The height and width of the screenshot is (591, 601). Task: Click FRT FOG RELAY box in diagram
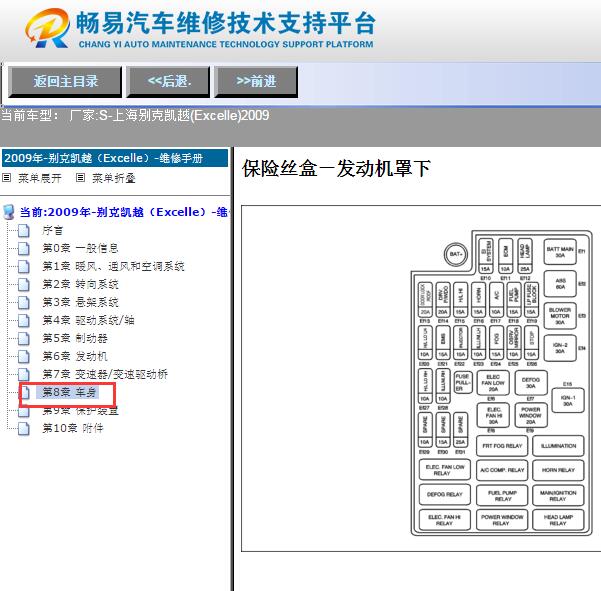[x=502, y=446]
